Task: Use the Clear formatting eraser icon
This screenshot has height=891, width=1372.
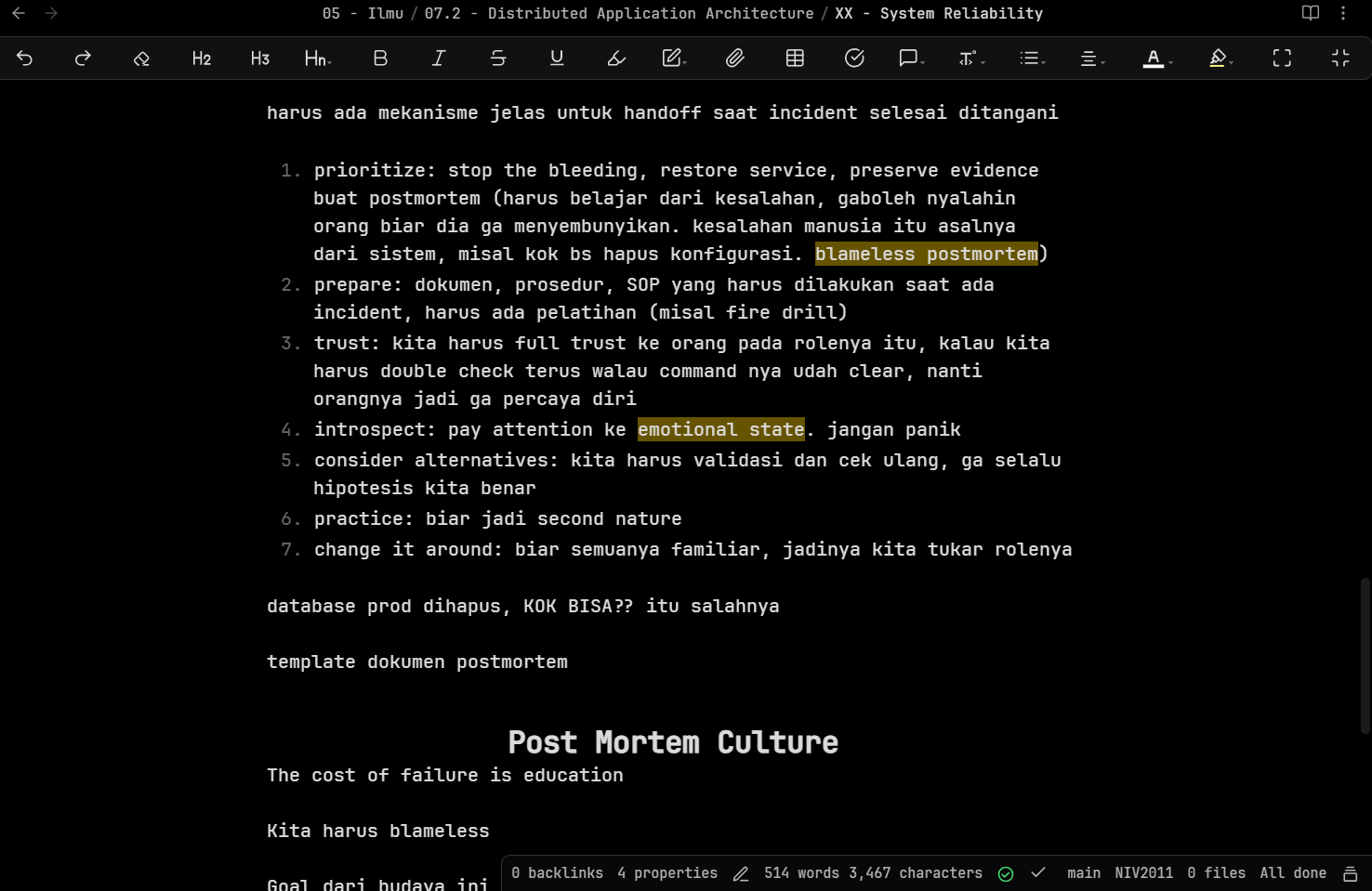Action: pyautogui.click(x=141, y=58)
